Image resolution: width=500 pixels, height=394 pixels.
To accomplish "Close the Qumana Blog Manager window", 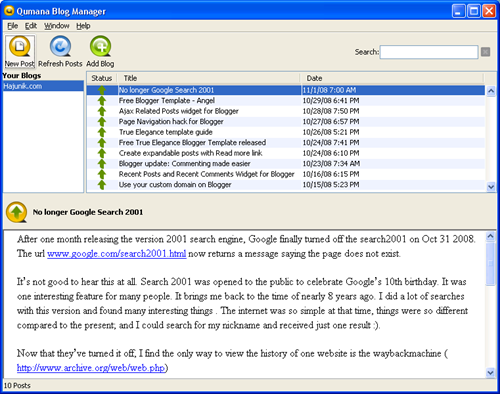I will click(x=489, y=11).
